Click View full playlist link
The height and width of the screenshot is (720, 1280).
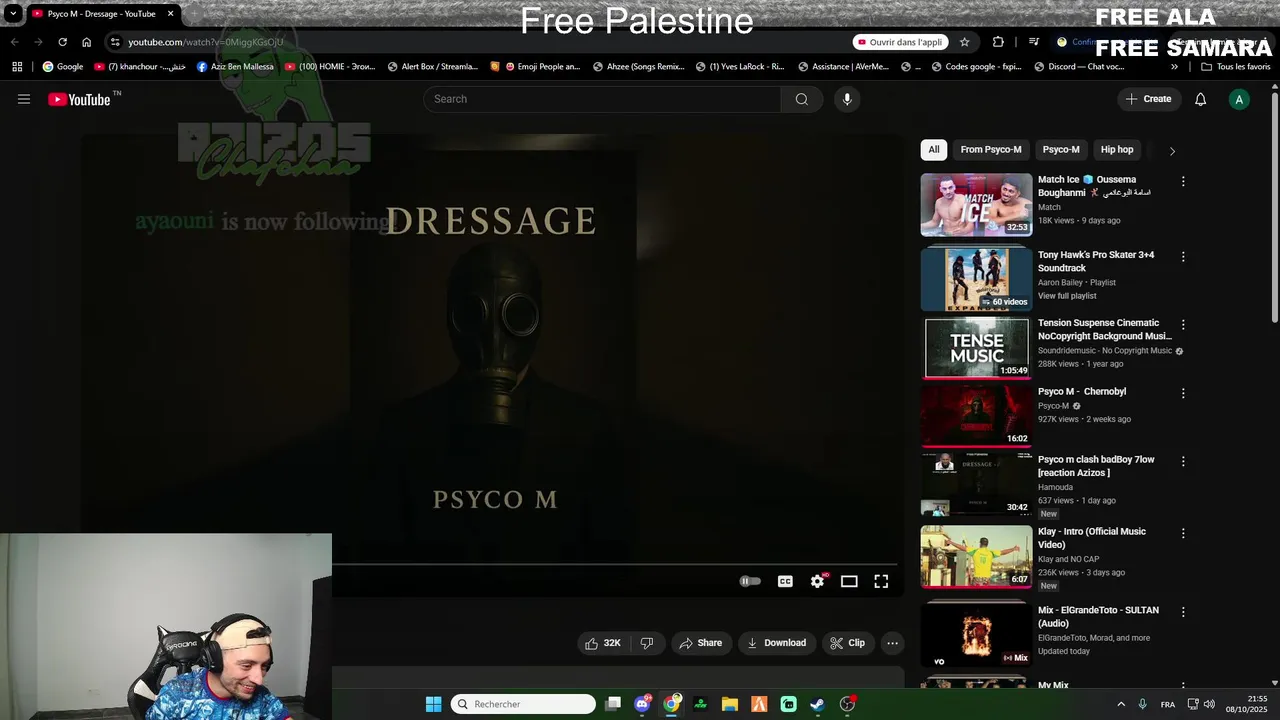tap(1067, 296)
